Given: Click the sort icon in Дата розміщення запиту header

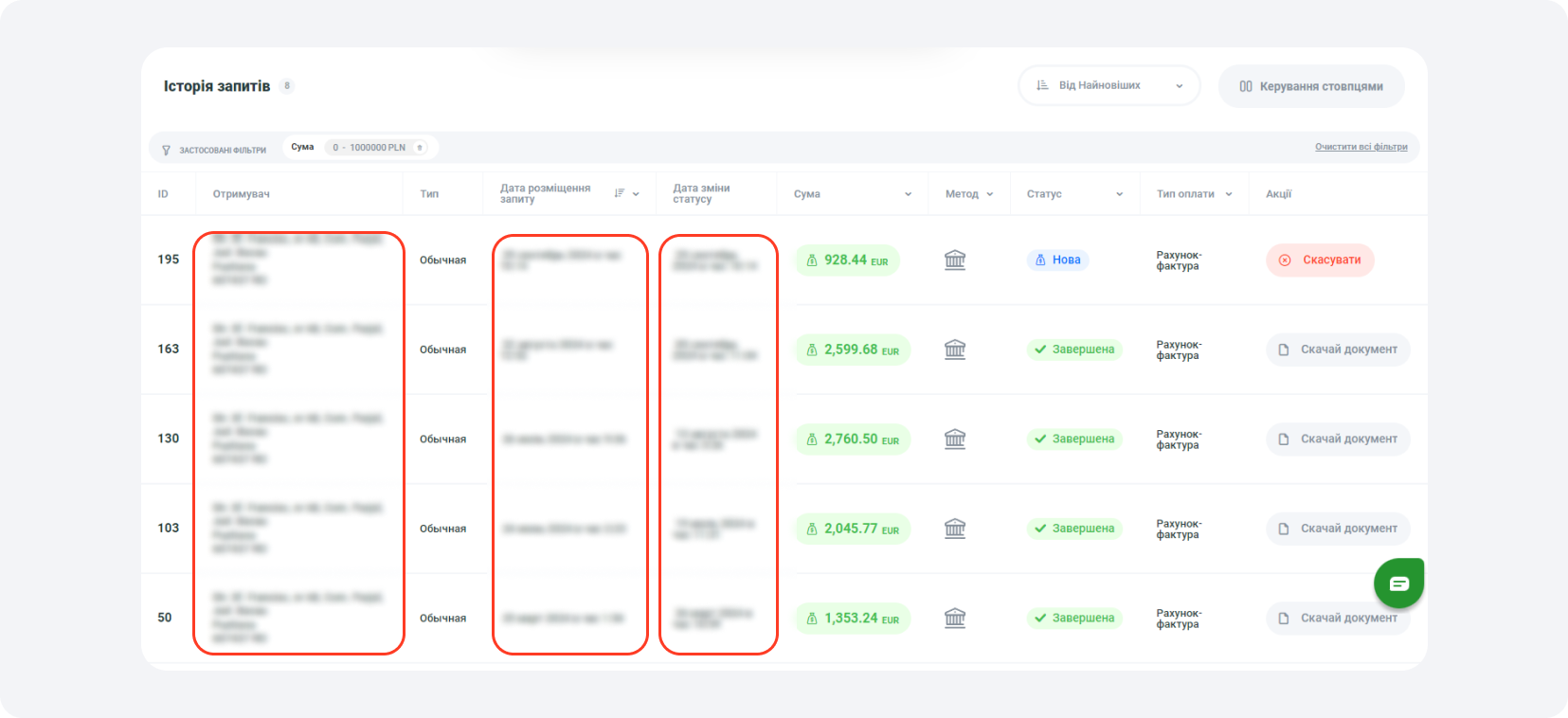Looking at the screenshot, I should (x=620, y=193).
